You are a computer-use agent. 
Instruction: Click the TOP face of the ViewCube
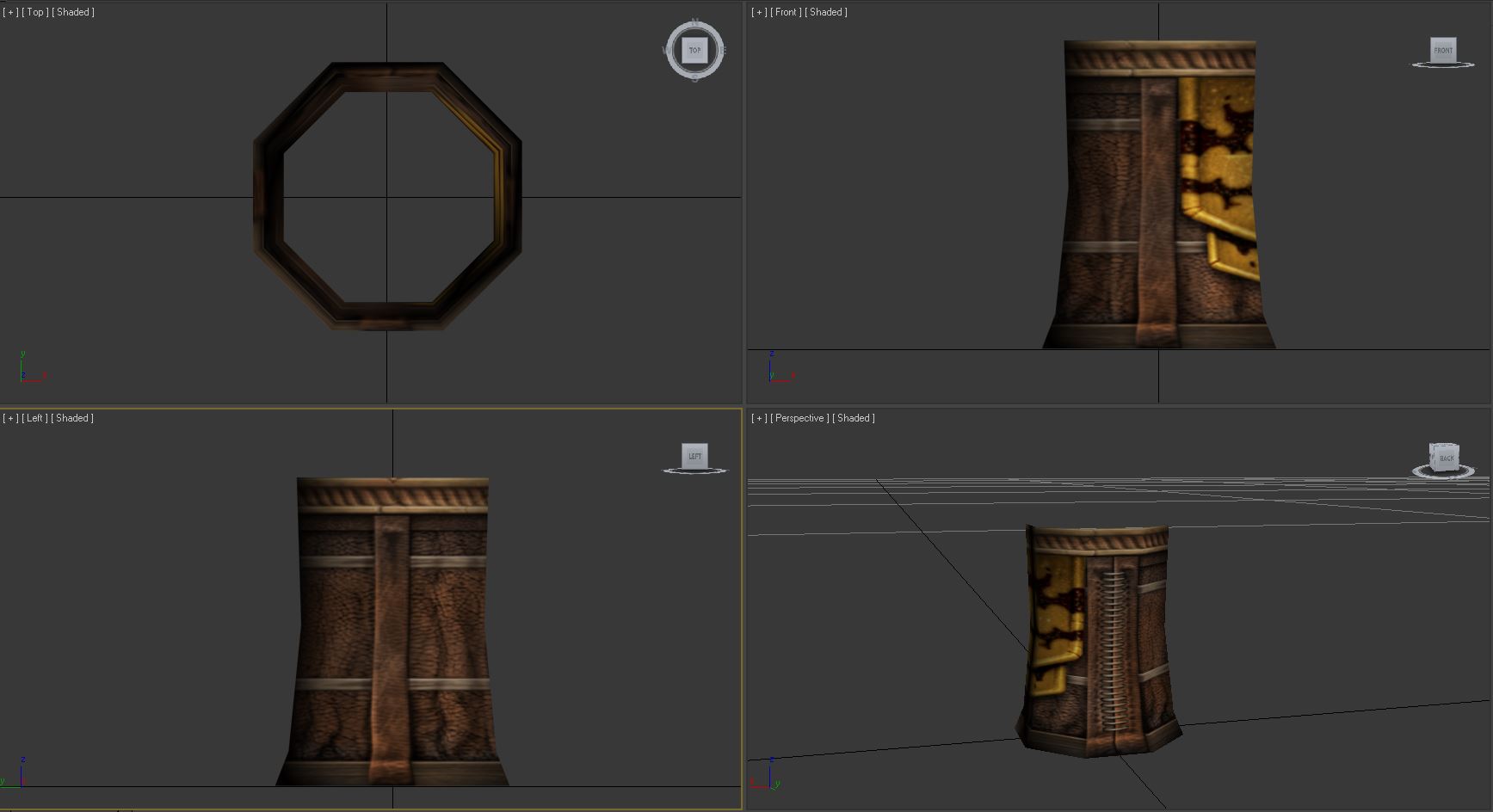(694, 51)
